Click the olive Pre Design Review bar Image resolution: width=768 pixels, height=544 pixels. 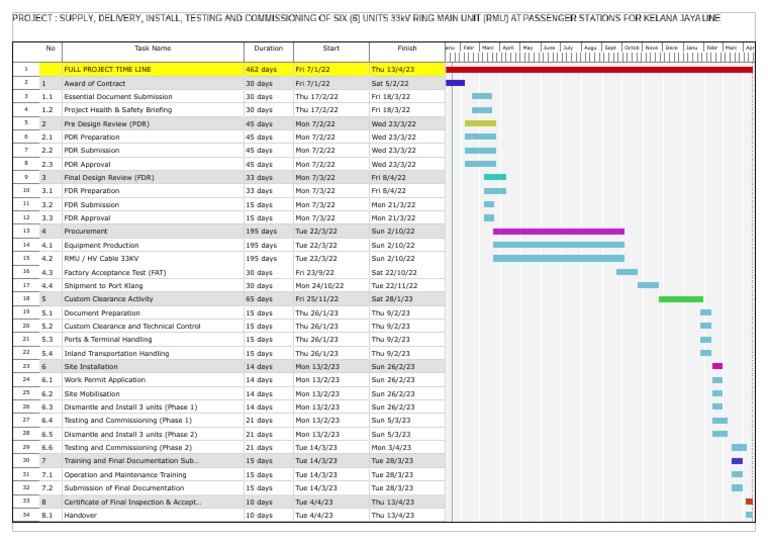(x=480, y=123)
